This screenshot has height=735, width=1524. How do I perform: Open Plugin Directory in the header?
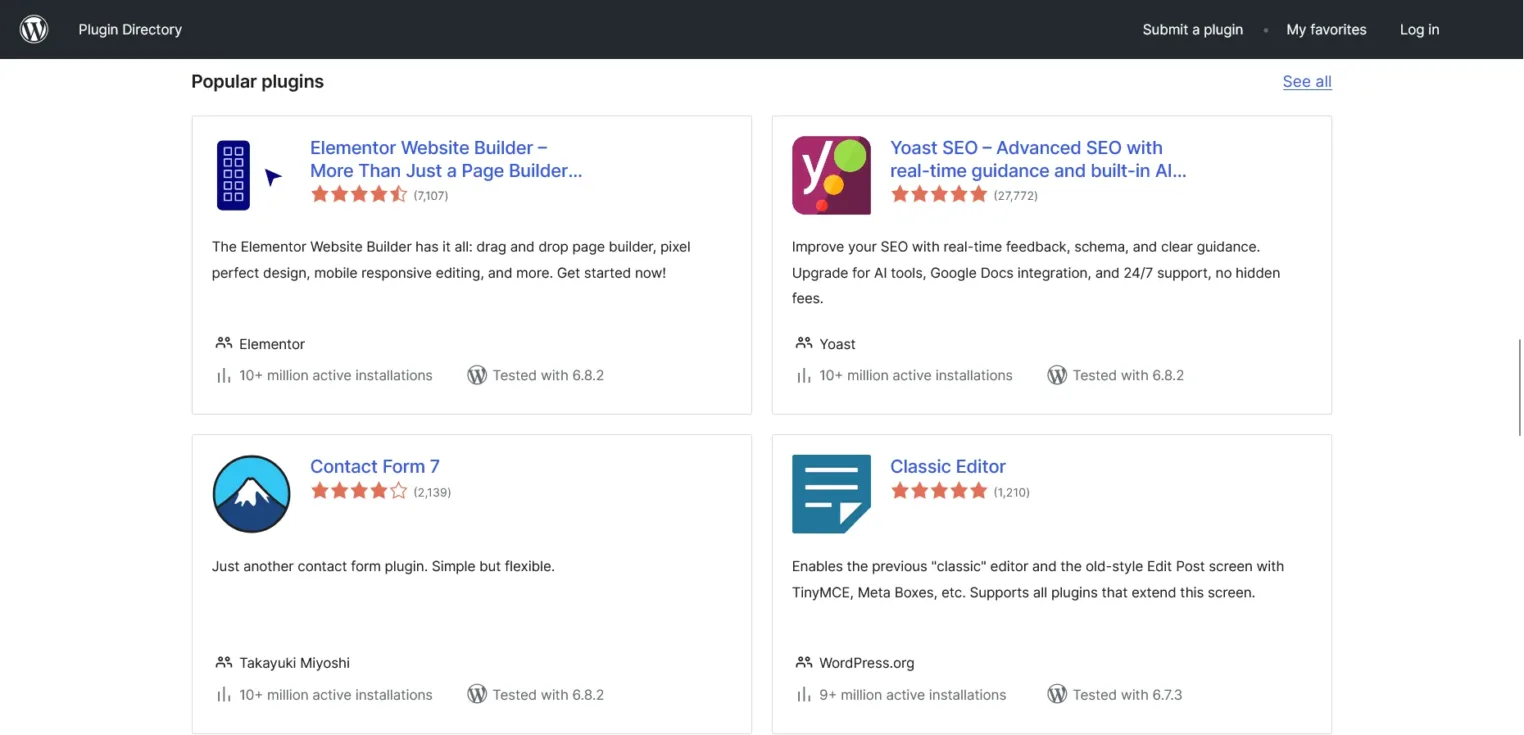(130, 29)
